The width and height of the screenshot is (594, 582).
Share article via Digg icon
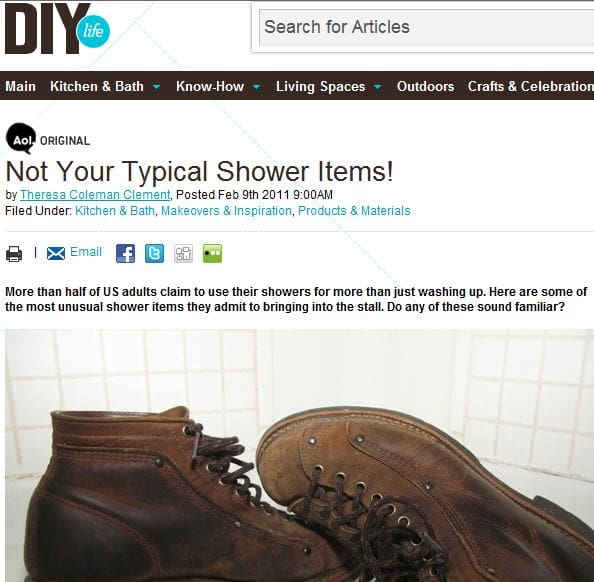click(183, 253)
